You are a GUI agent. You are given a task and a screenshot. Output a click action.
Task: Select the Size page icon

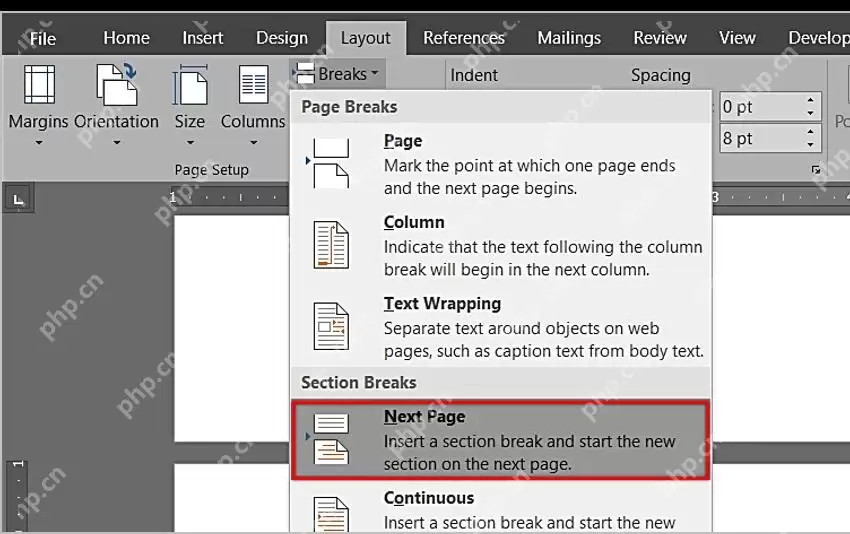pyautogui.click(x=190, y=84)
